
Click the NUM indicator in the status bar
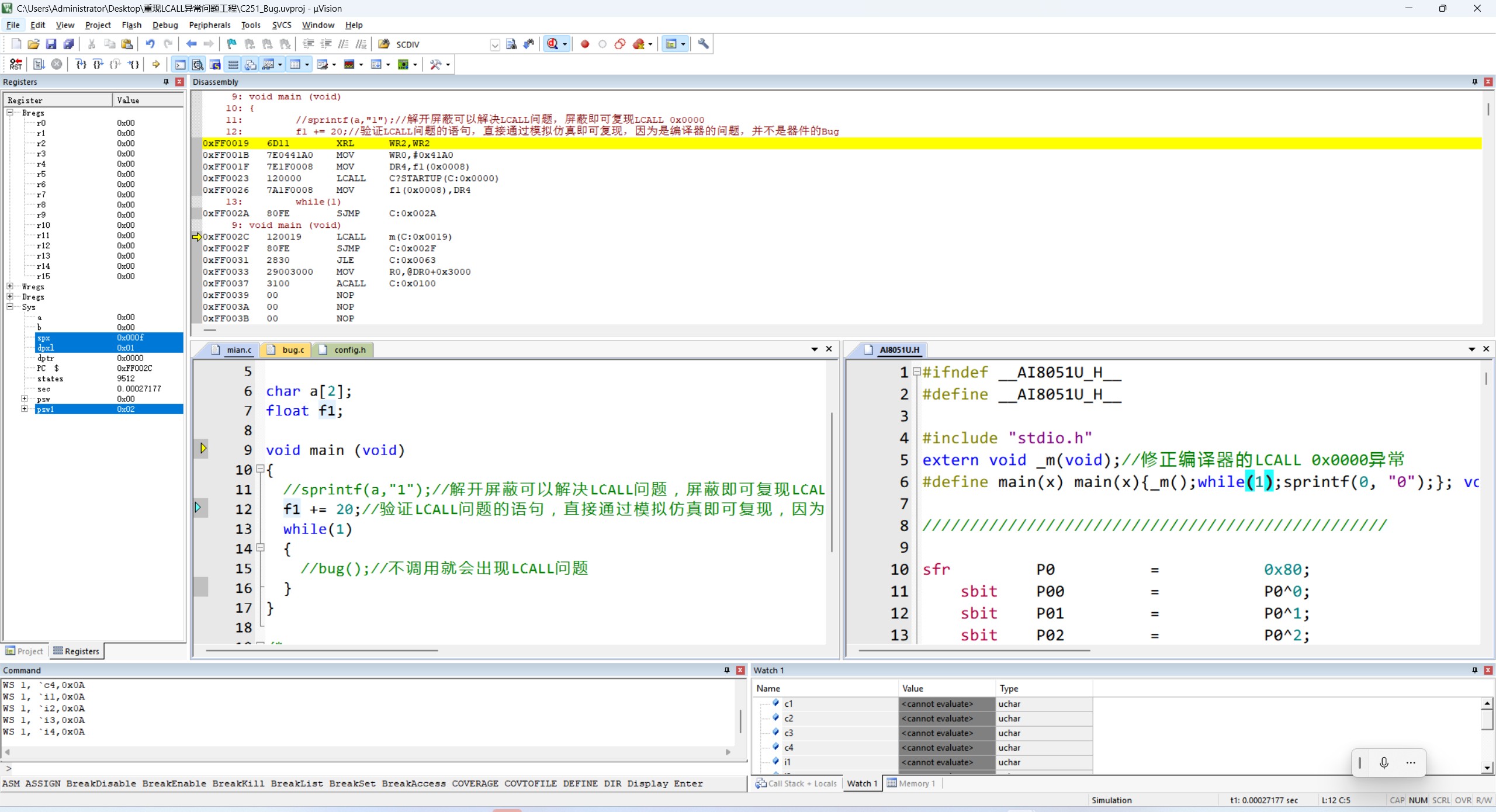(1418, 800)
